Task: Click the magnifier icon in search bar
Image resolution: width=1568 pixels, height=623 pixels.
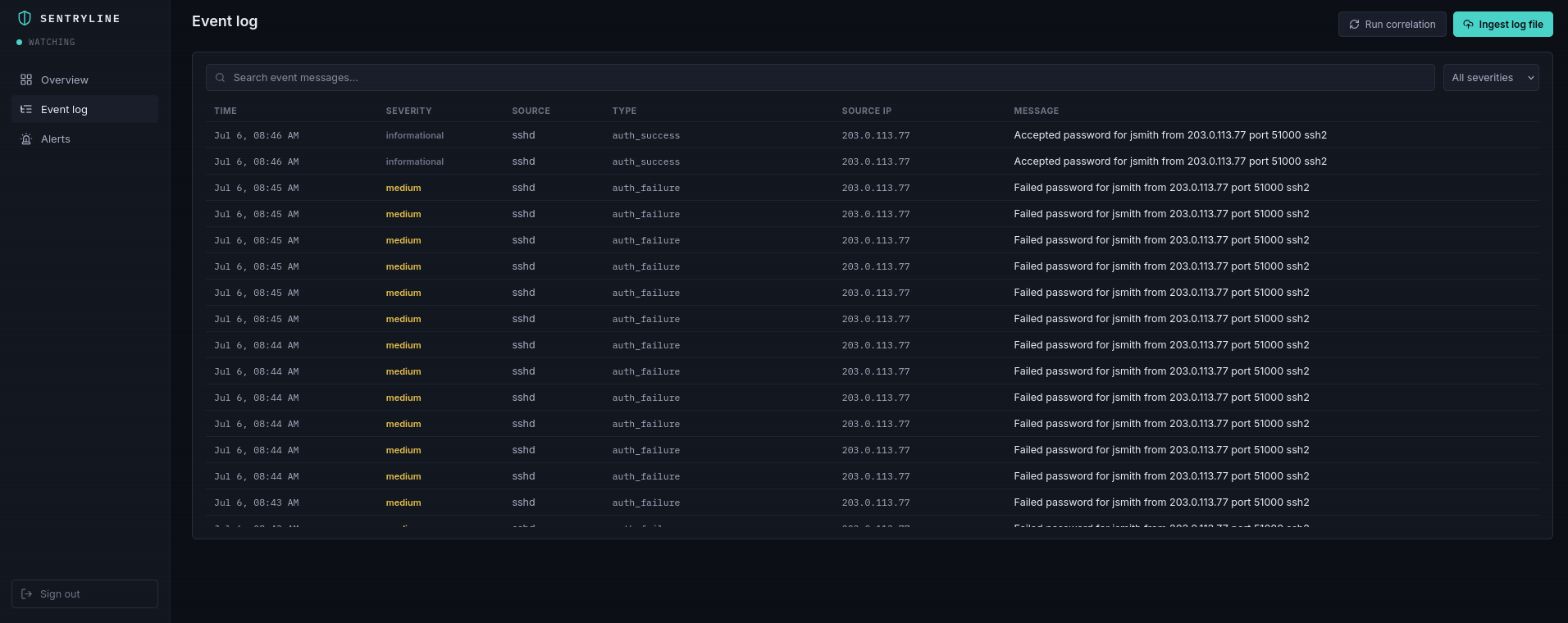Action: tap(220, 78)
